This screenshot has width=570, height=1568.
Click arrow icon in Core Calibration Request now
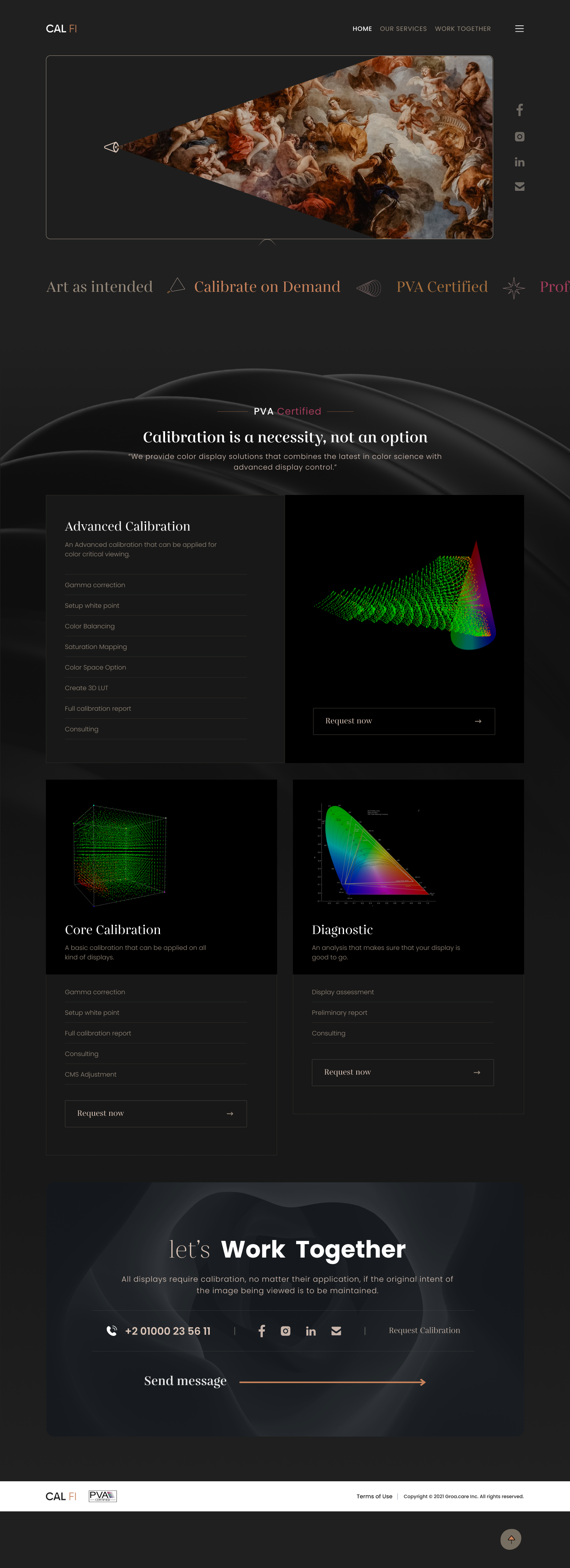click(230, 1113)
